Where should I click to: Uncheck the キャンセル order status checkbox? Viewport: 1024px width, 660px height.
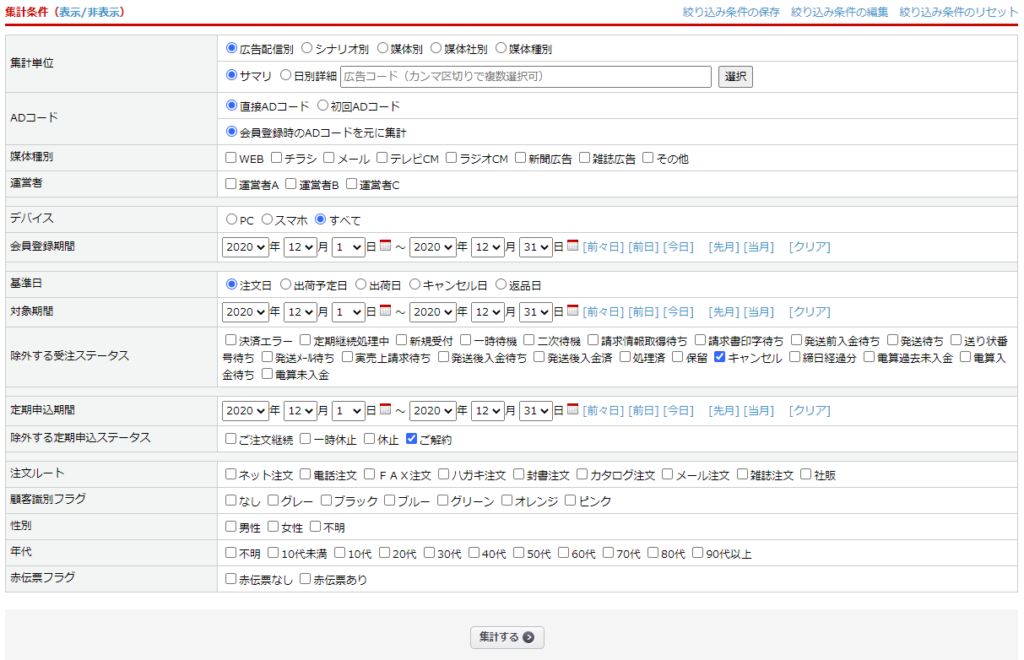pyautogui.click(x=720, y=357)
